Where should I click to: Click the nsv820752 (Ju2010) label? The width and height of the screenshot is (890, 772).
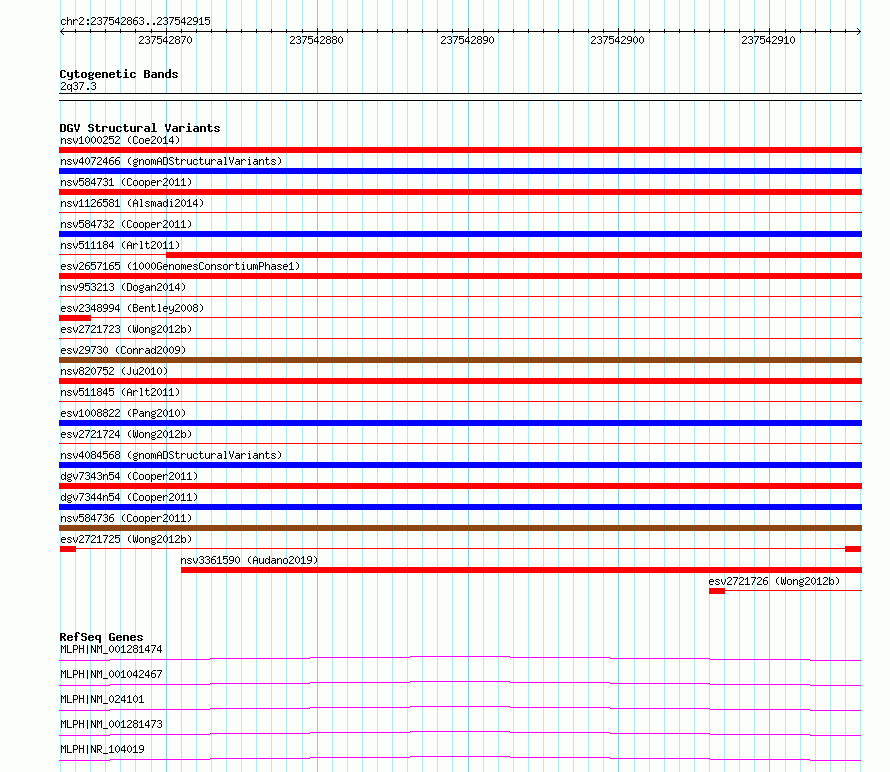pyautogui.click(x=114, y=371)
